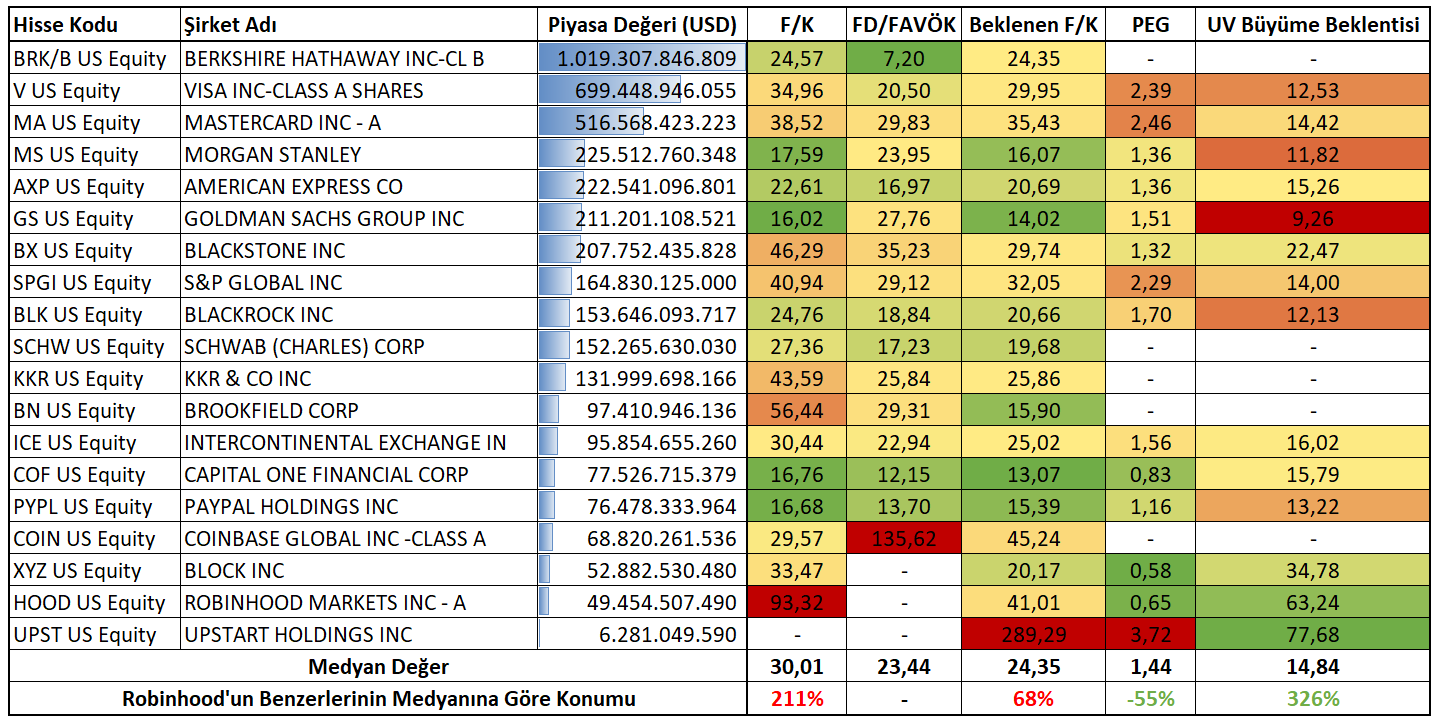The width and height of the screenshot is (1444, 727).
Task: Select 'AMERICAN EXPRESS CO' cell
Action: click(359, 186)
